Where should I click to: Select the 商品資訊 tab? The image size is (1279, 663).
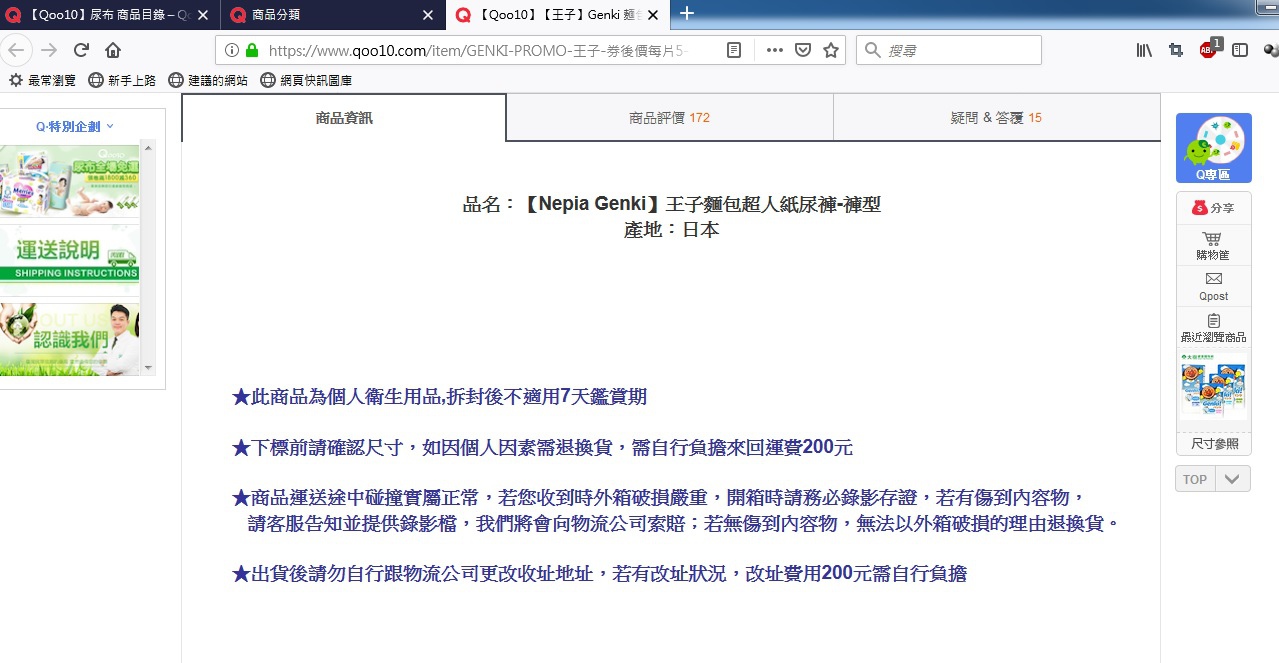point(344,118)
